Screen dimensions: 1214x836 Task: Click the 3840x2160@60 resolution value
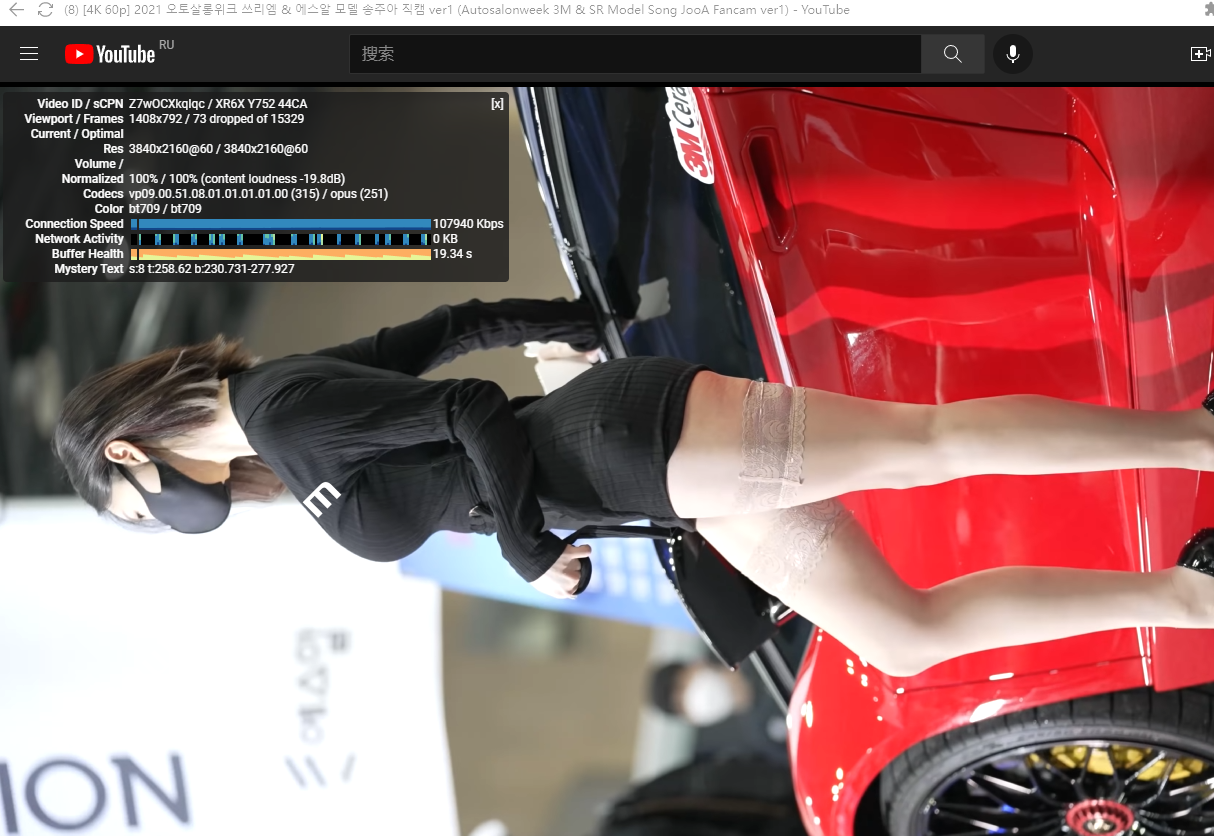coord(218,149)
